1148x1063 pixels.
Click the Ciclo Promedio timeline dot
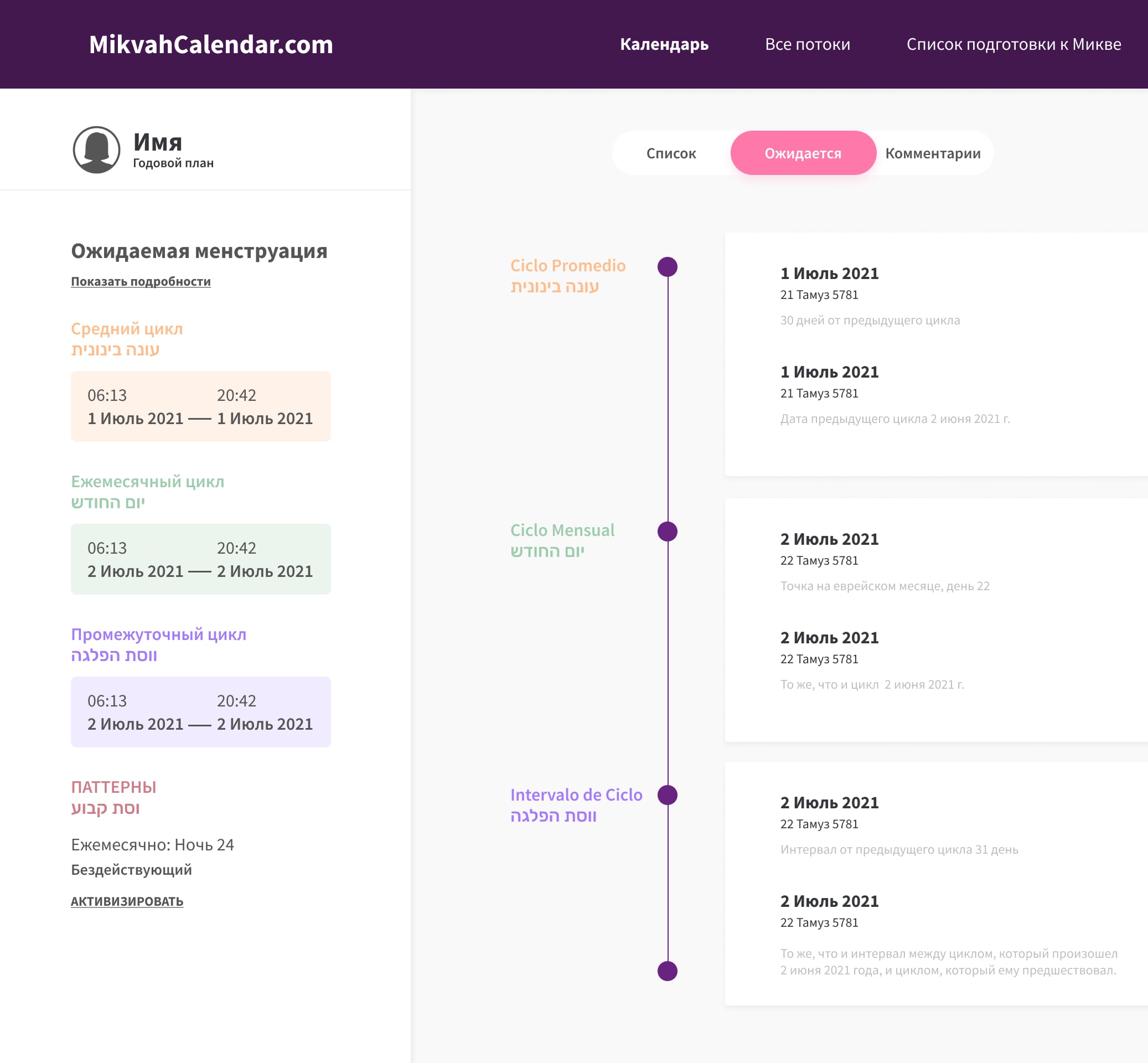[x=667, y=267]
